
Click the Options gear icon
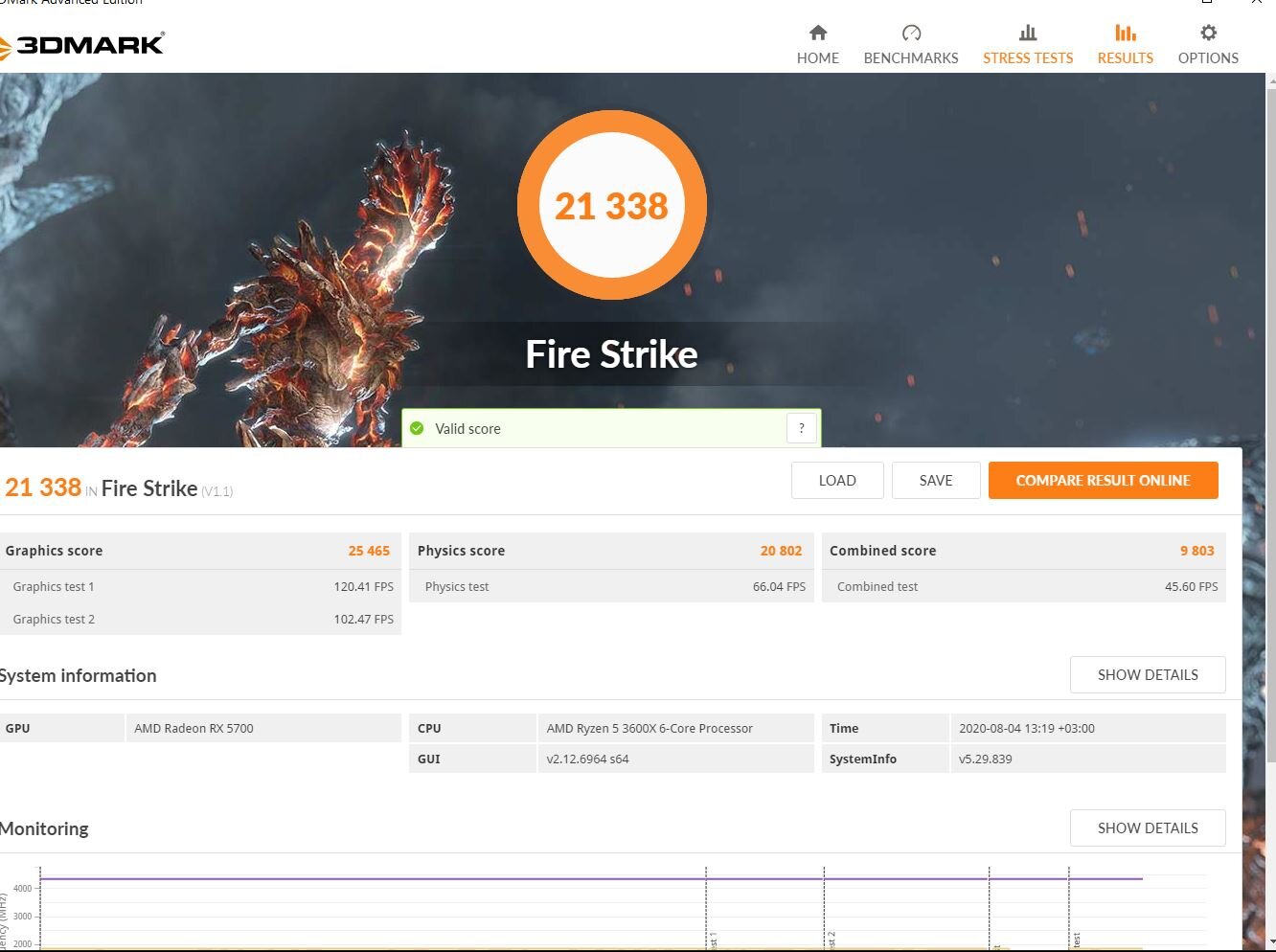coord(1208,34)
